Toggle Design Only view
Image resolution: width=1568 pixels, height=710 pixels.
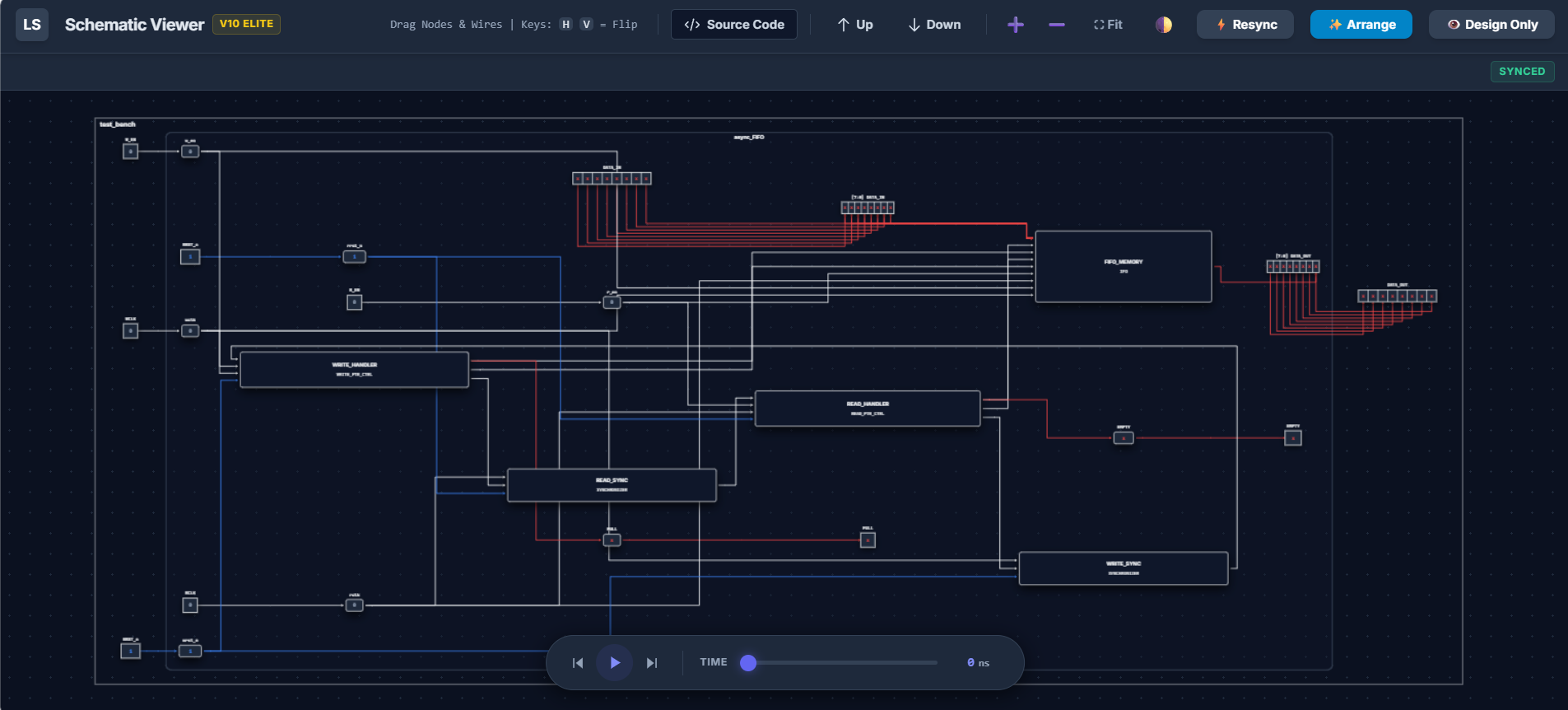coord(1491,25)
